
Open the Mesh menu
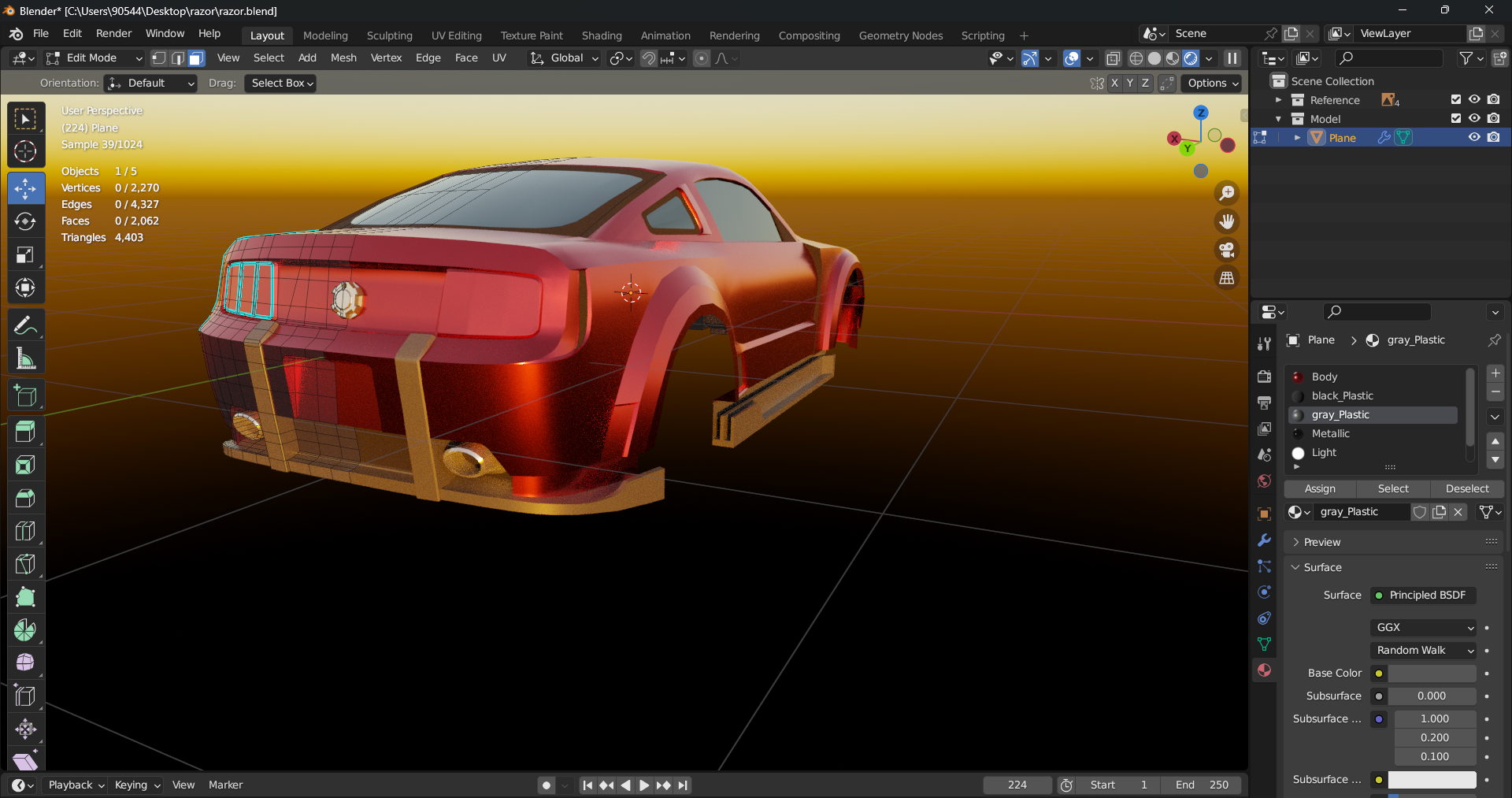click(x=343, y=58)
